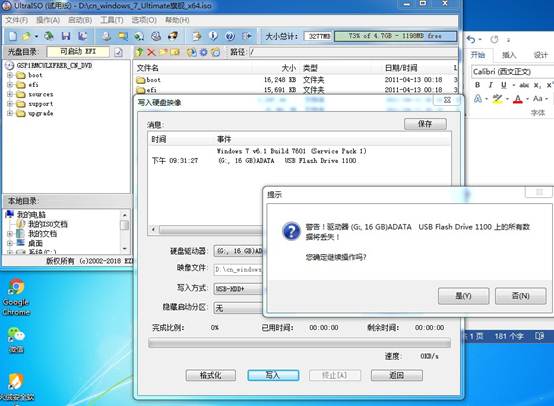Open the 文件(F) menu in UltraISO

point(16,20)
